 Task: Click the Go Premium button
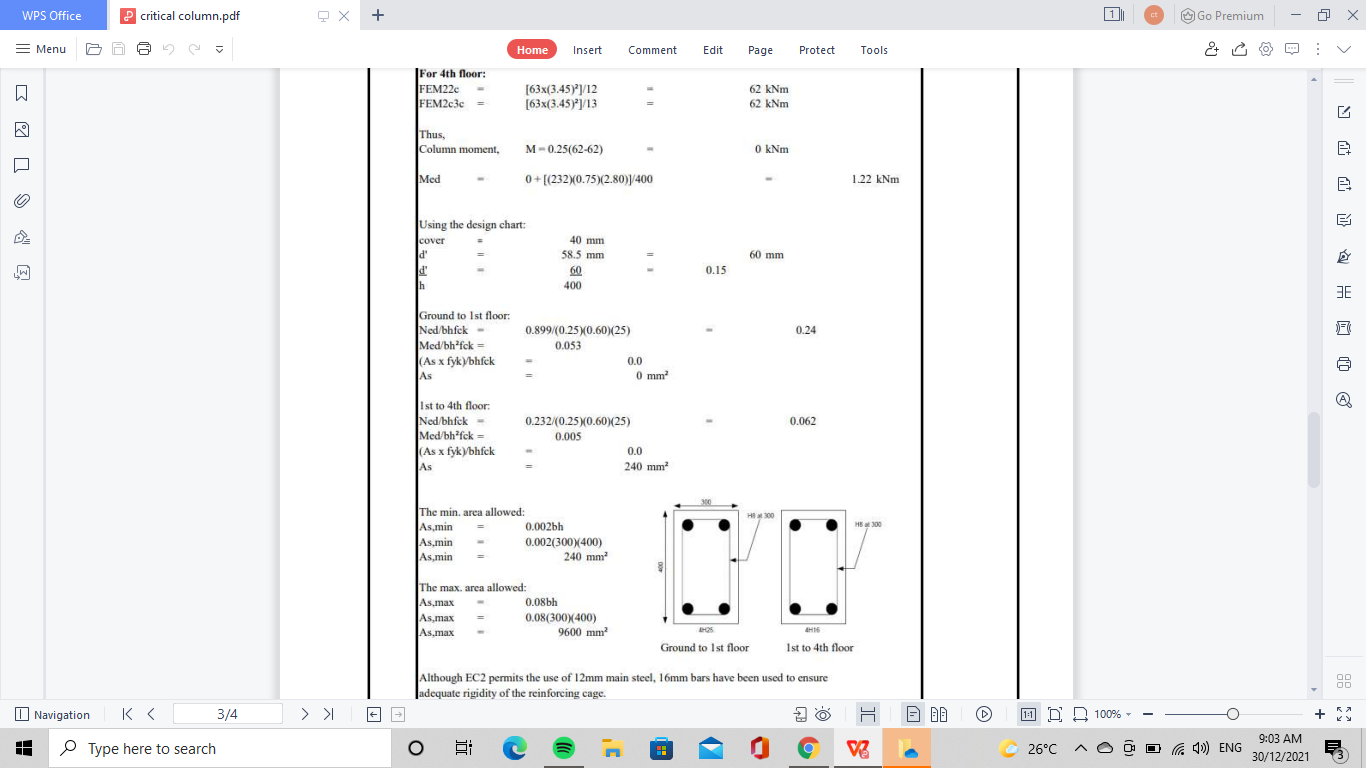tap(1222, 15)
